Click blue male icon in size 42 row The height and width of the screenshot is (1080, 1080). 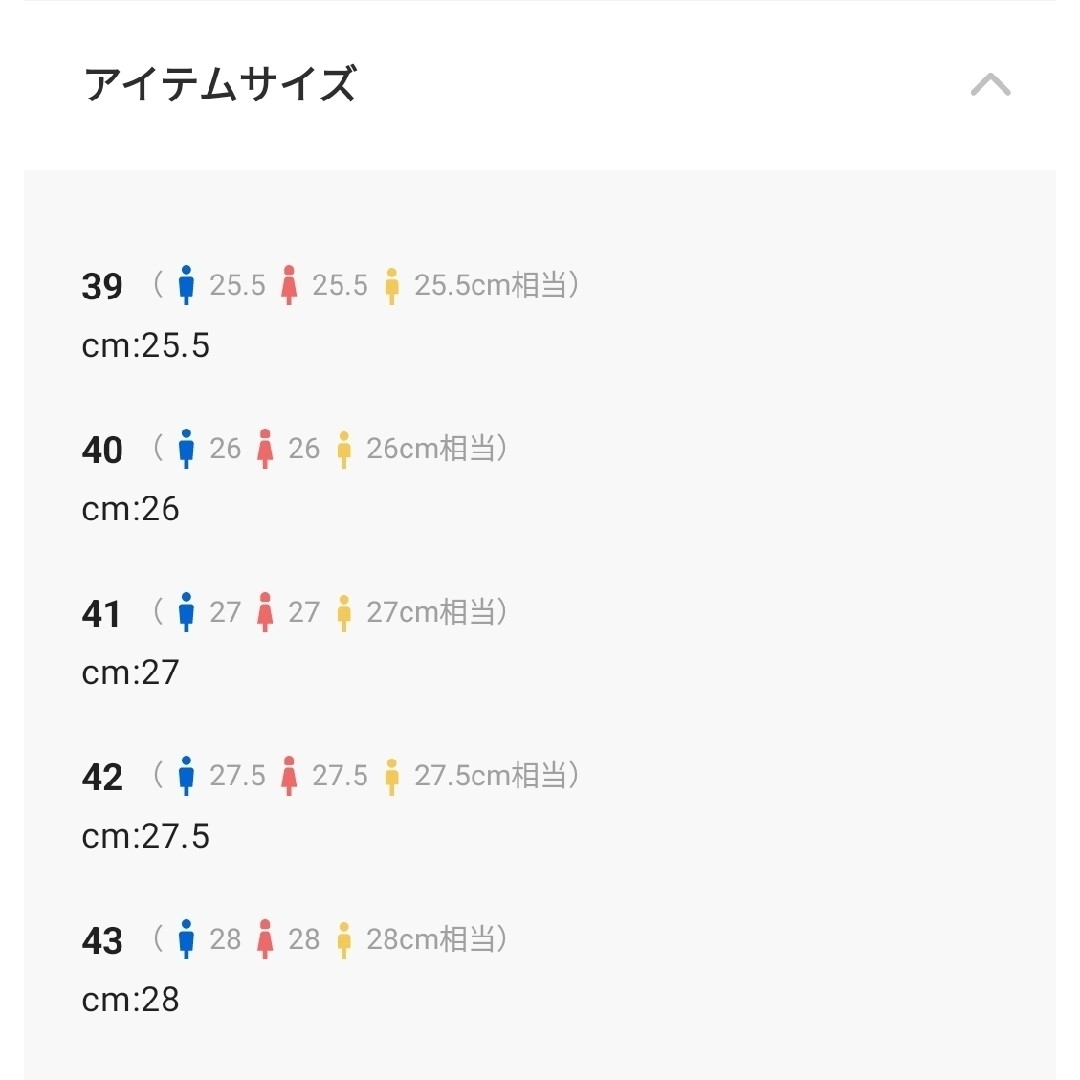186,776
